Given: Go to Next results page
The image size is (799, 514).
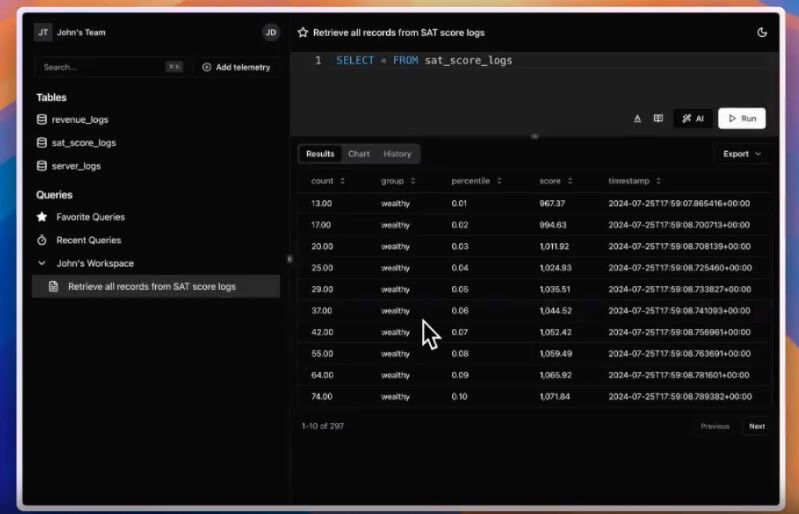Looking at the screenshot, I should click(x=757, y=426).
